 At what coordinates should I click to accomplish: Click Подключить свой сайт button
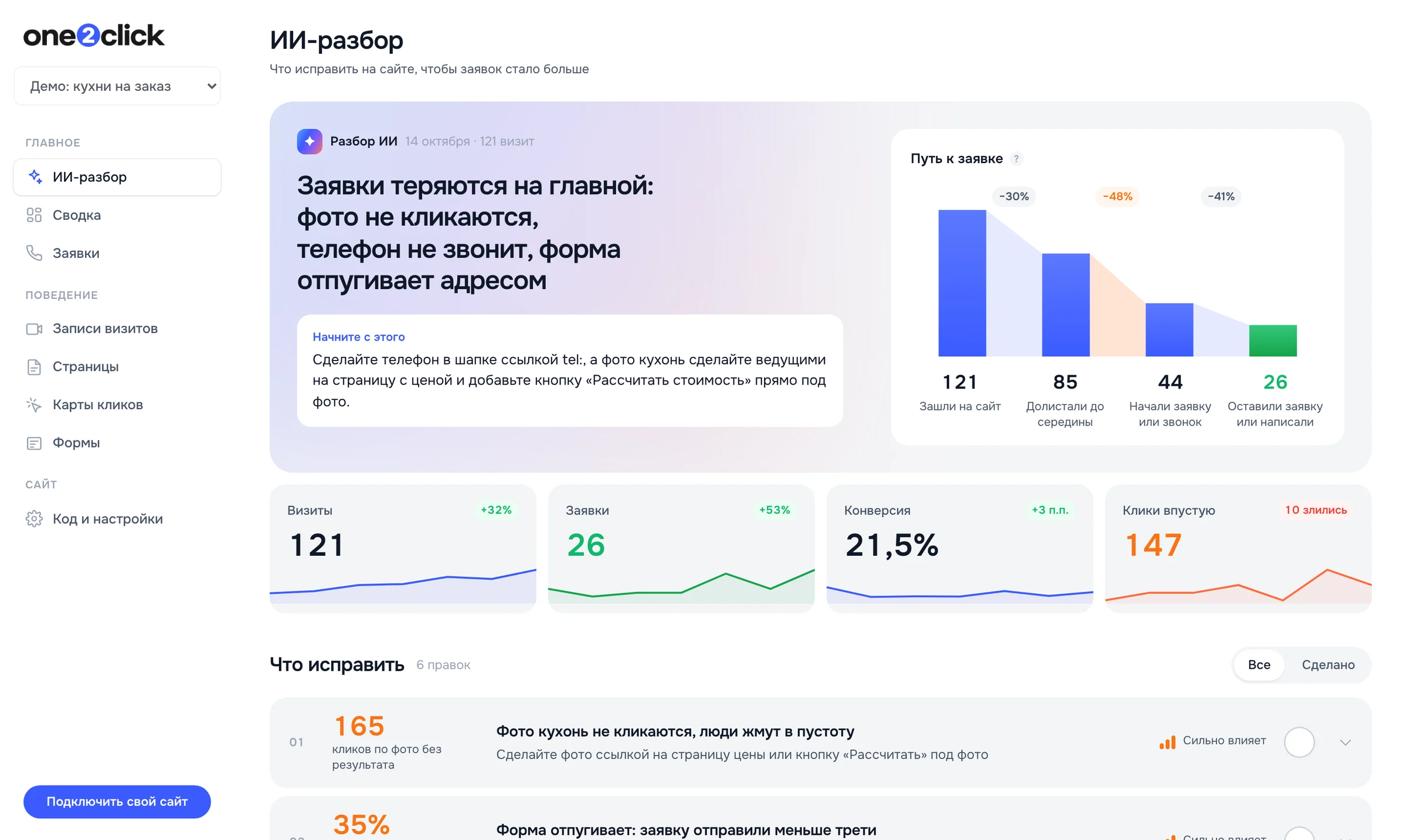click(117, 801)
